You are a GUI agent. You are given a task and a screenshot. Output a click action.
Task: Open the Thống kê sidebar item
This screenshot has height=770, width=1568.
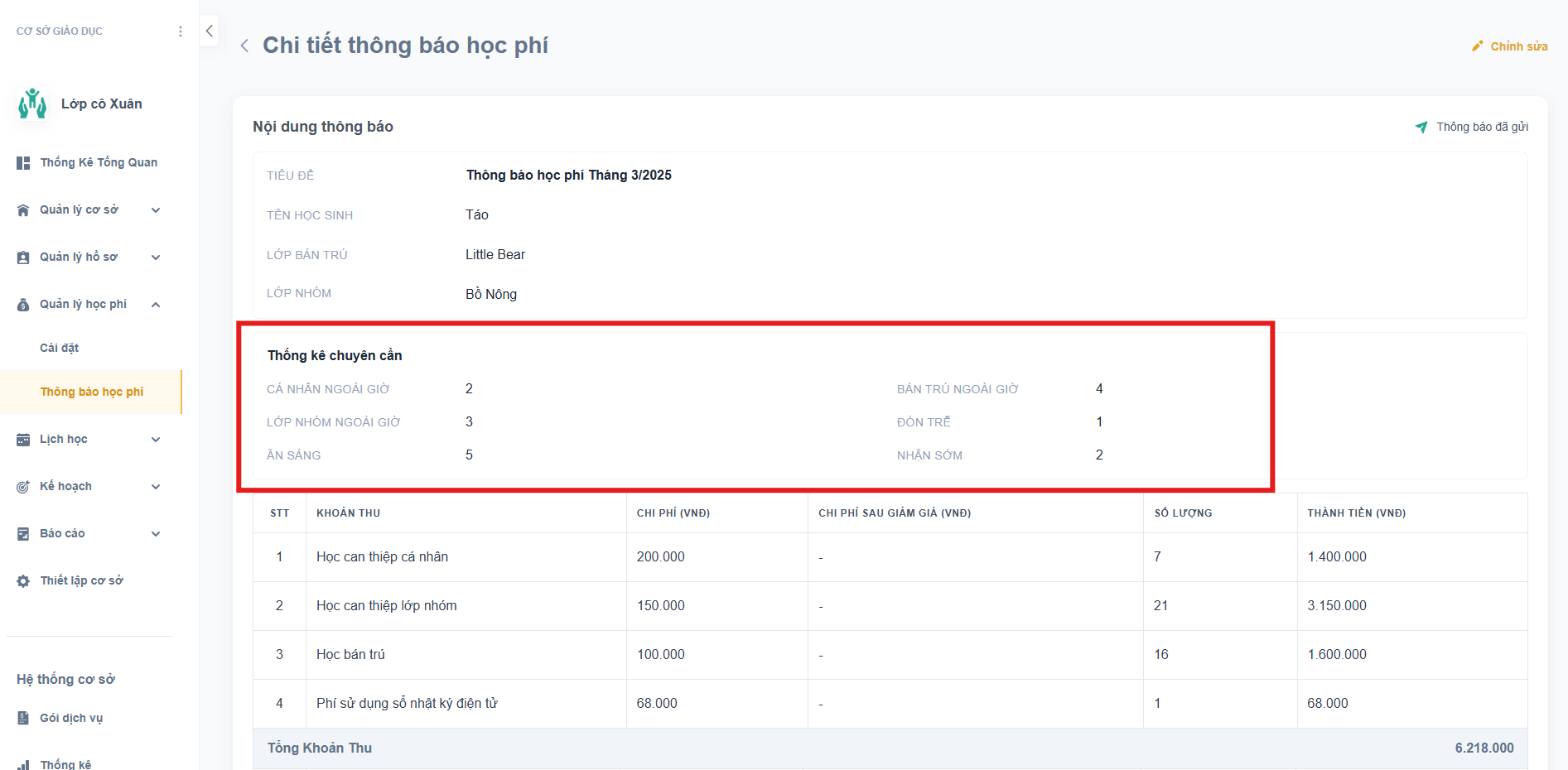(x=65, y=764)
